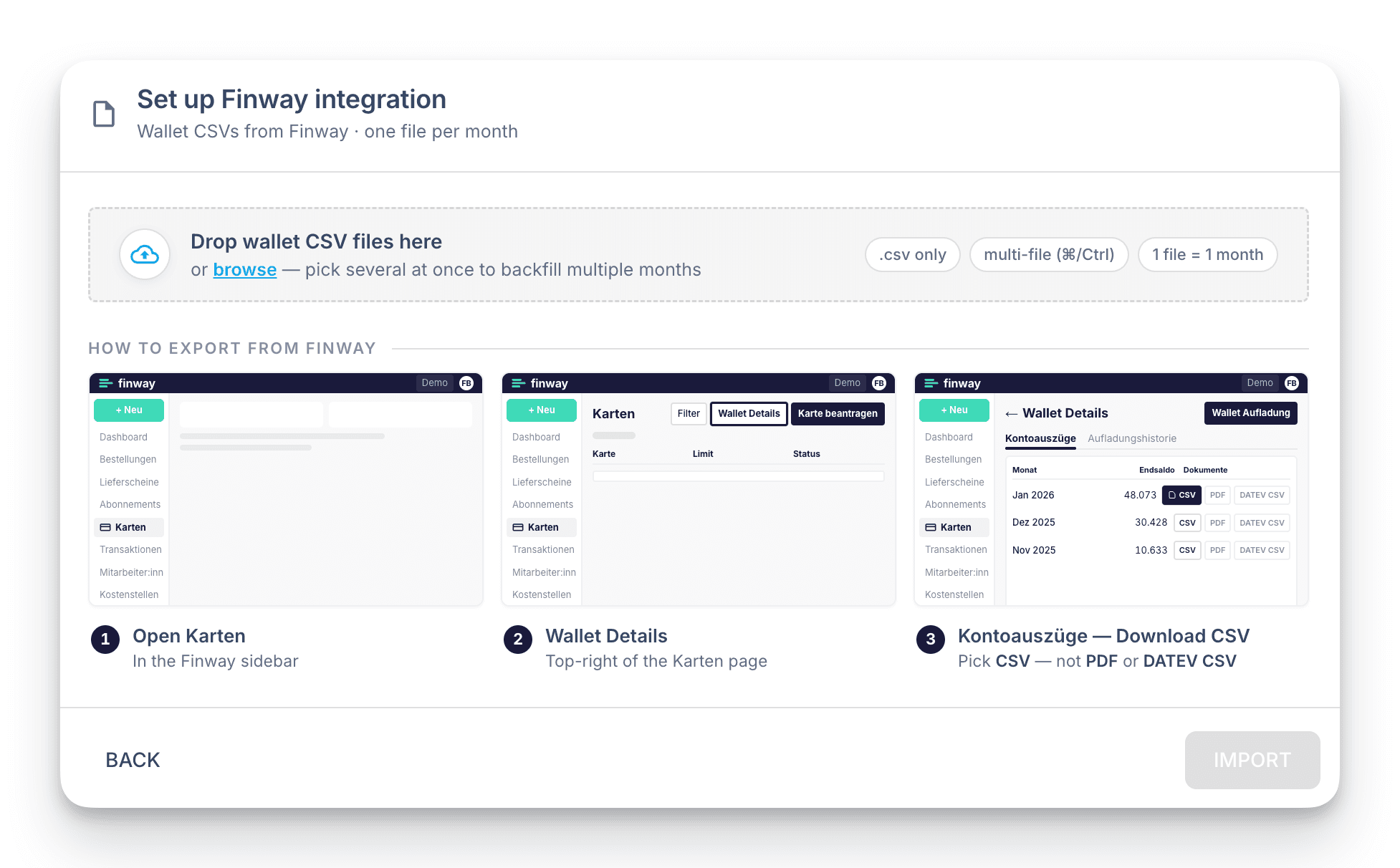The height and width of the screenshot is (868, 1400).
Task: Click the 'multi-file (⌘/Ctrl)' chip
Action: [1049, 254]
